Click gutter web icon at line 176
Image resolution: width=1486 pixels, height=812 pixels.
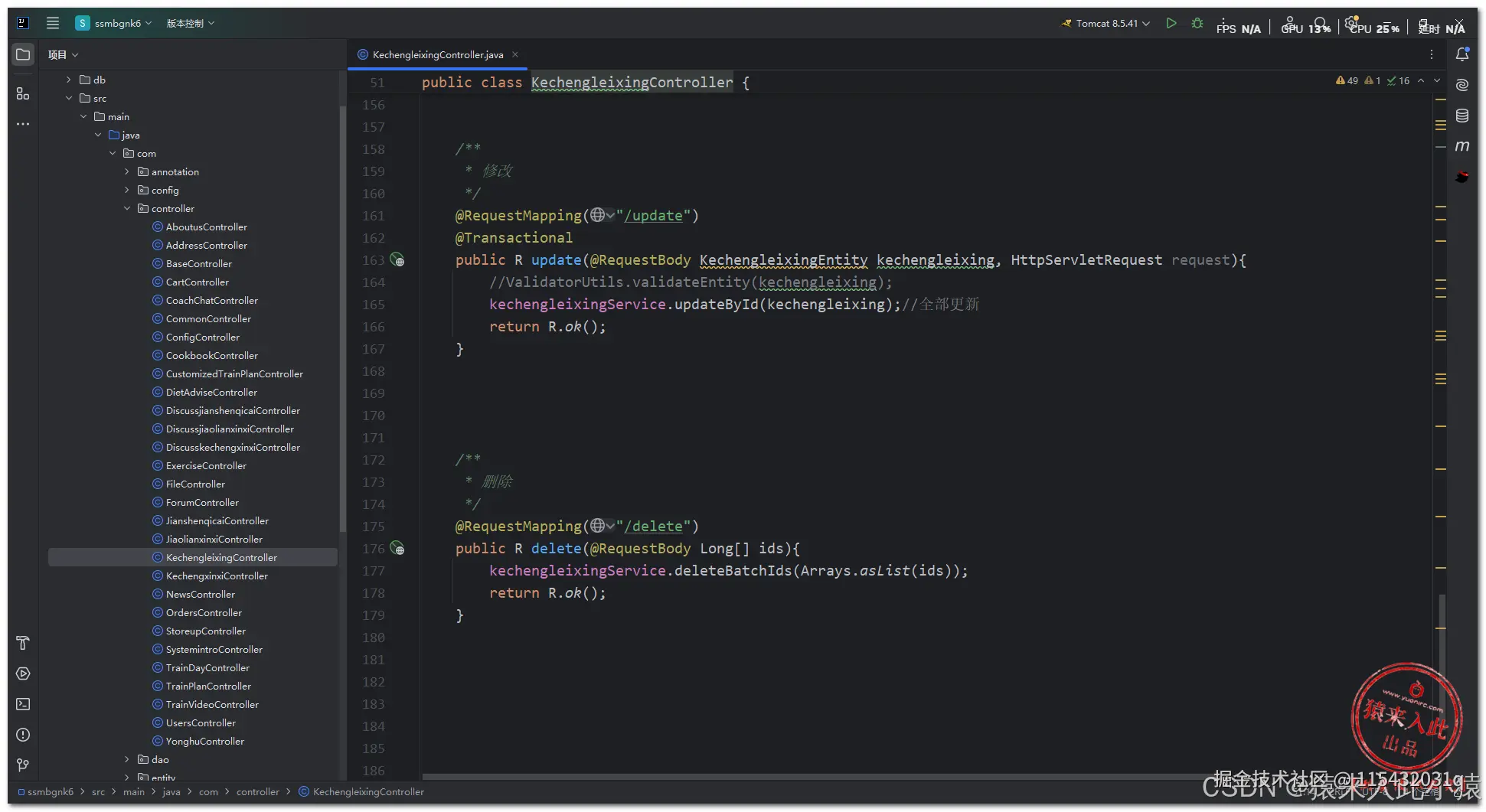(x=397, y=548)
